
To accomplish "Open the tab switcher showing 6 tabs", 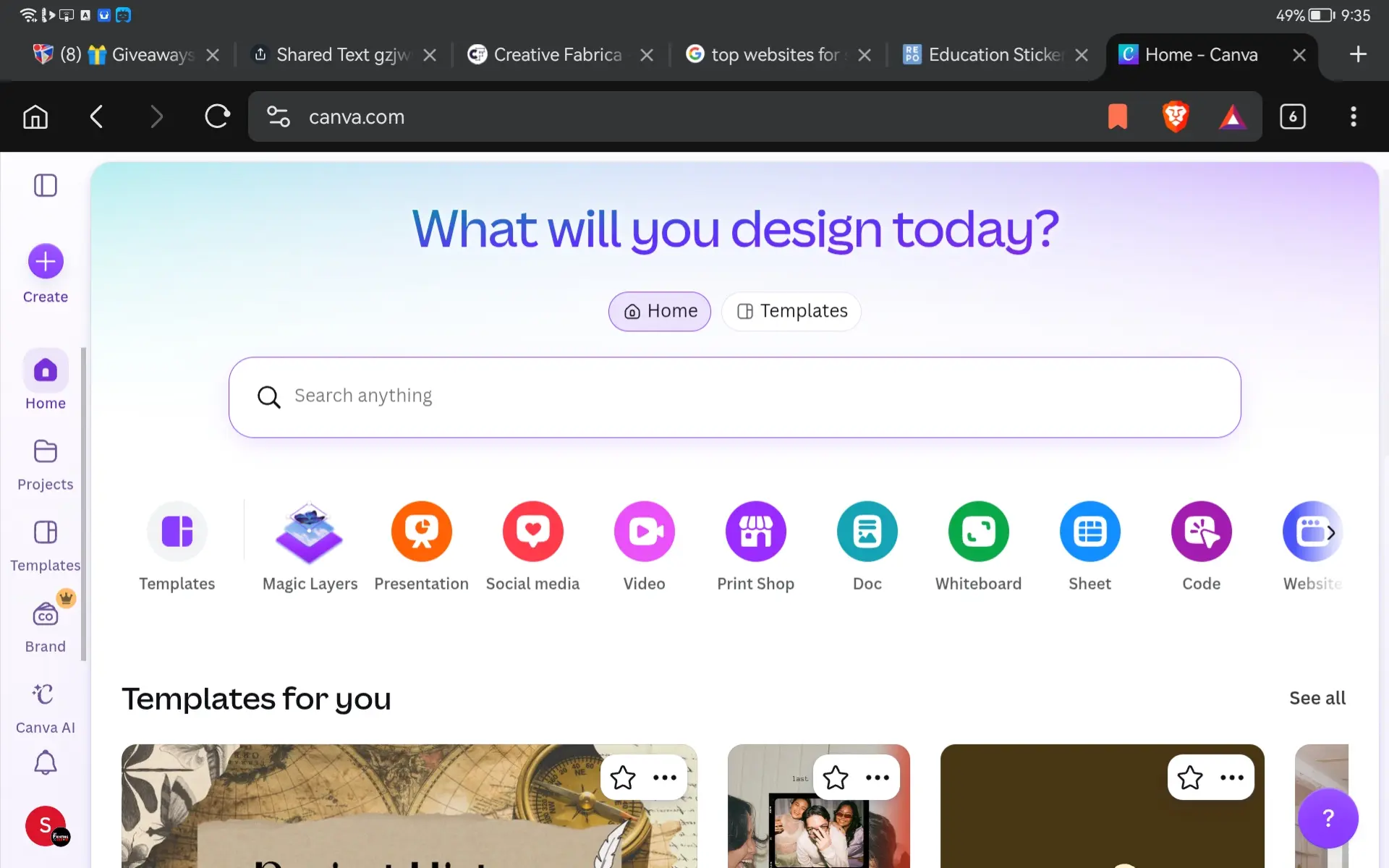I will (1293, 116).
